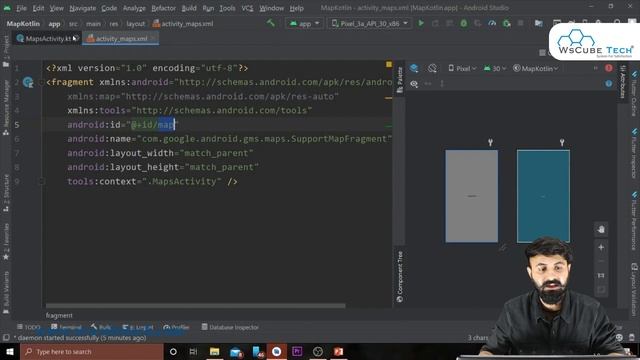The width and height of the screenshot is (640, 360).
Task: Click the Debug app bug icon
Action: [x=464, y=23]
